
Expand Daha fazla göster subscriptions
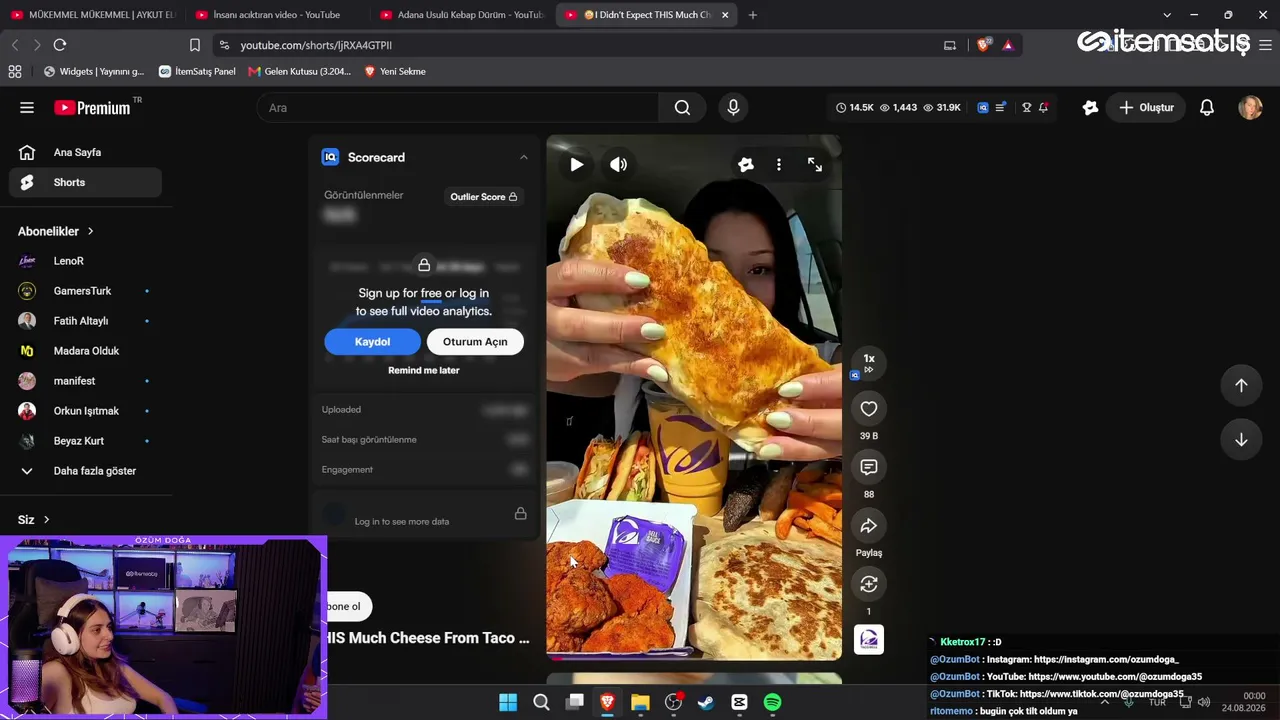click(x=86, y=471)
